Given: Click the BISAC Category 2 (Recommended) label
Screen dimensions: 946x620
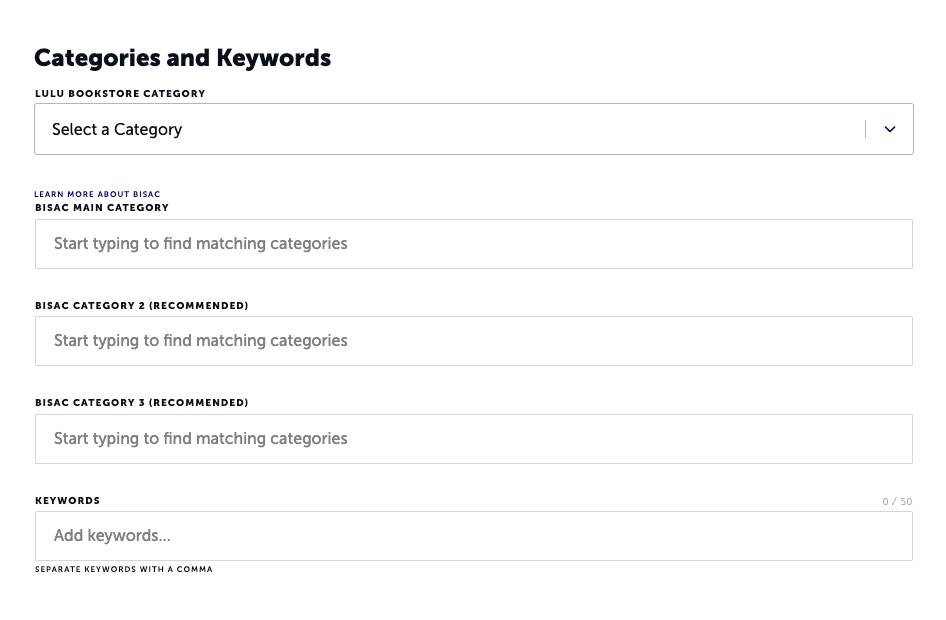Looking at the screenshot, I should [141, 306].
